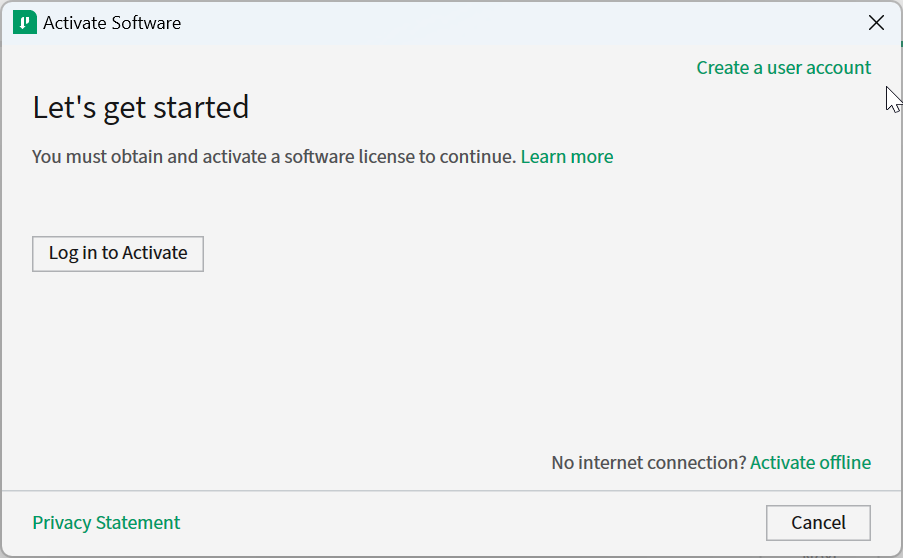Sign up for a new user account
Screen dimensions: 903x558
783,68
